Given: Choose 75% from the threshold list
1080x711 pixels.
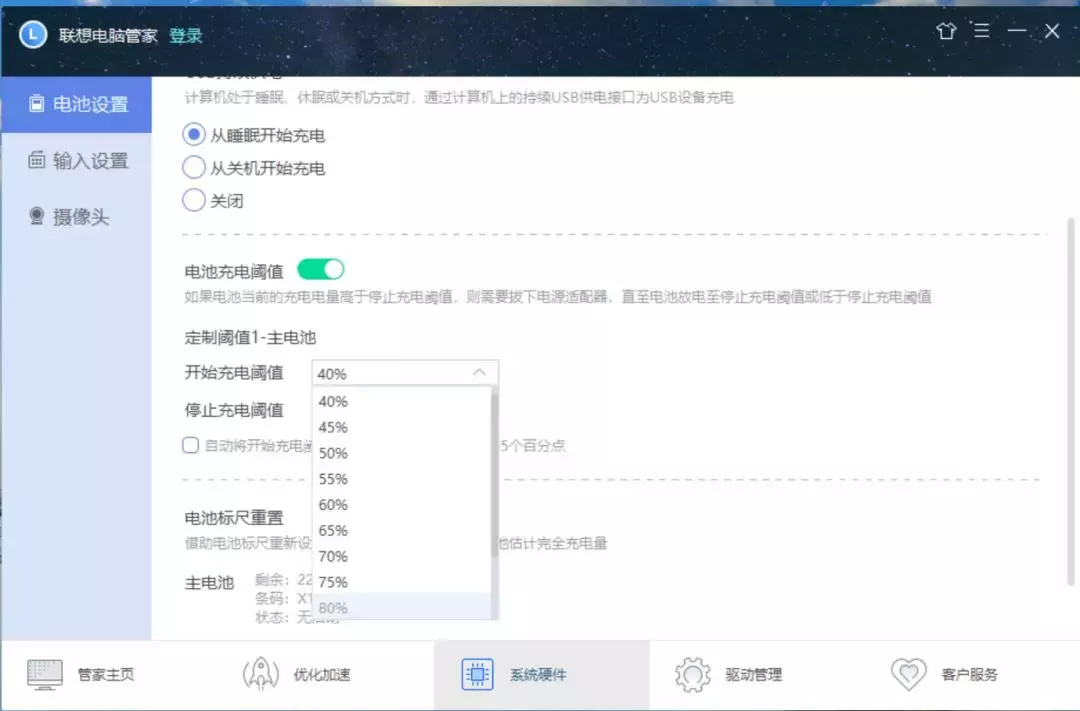Looking at the screenshot, I should pyautogui.click(x=402, y=582).
